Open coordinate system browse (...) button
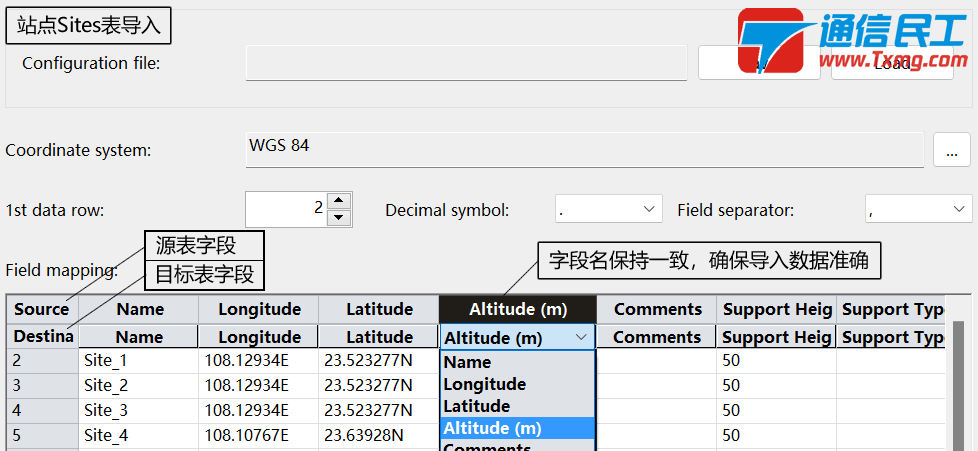 coord(951,150)
